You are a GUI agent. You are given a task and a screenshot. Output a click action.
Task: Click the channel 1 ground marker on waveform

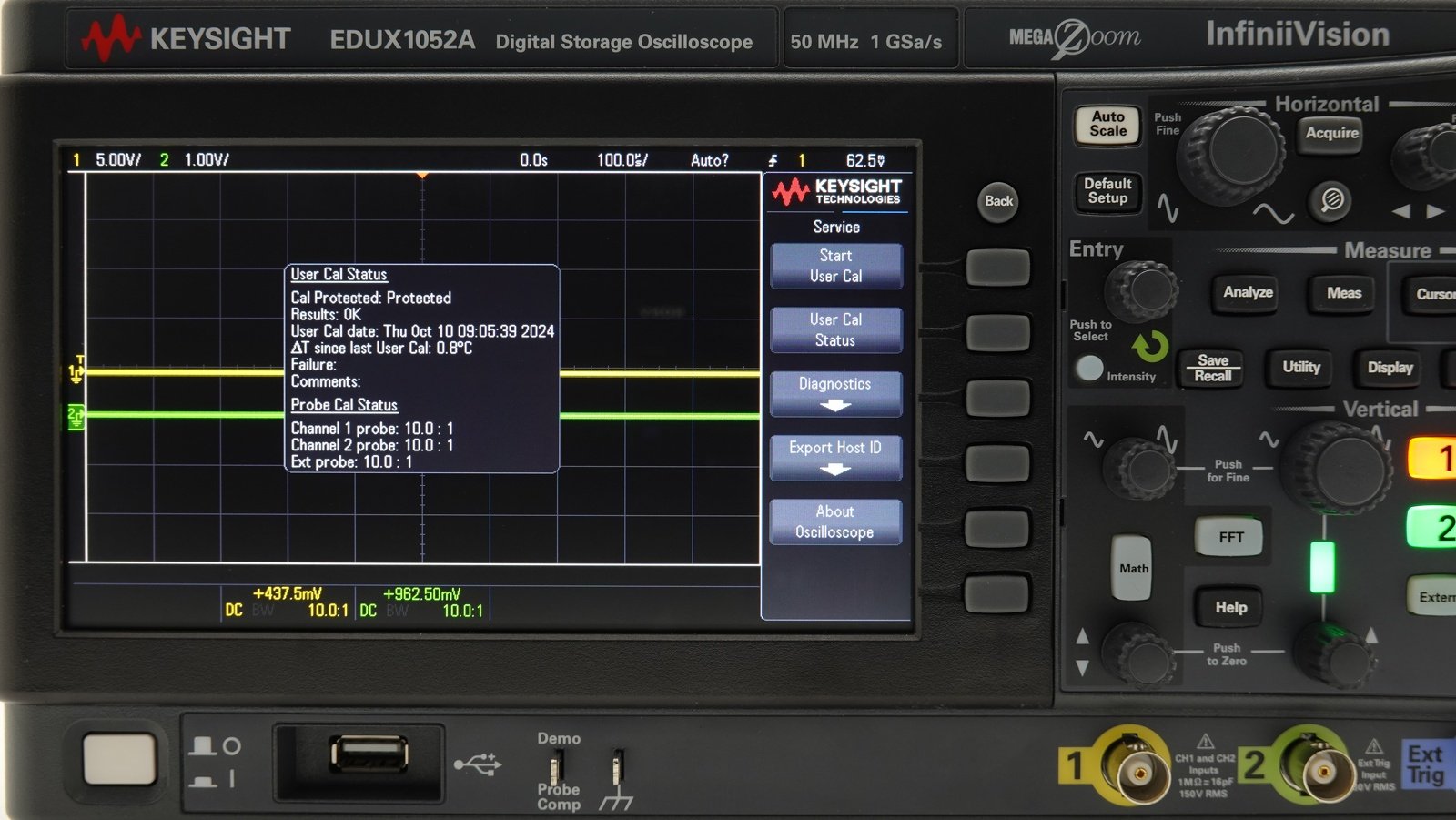click(x=76, y=371)
